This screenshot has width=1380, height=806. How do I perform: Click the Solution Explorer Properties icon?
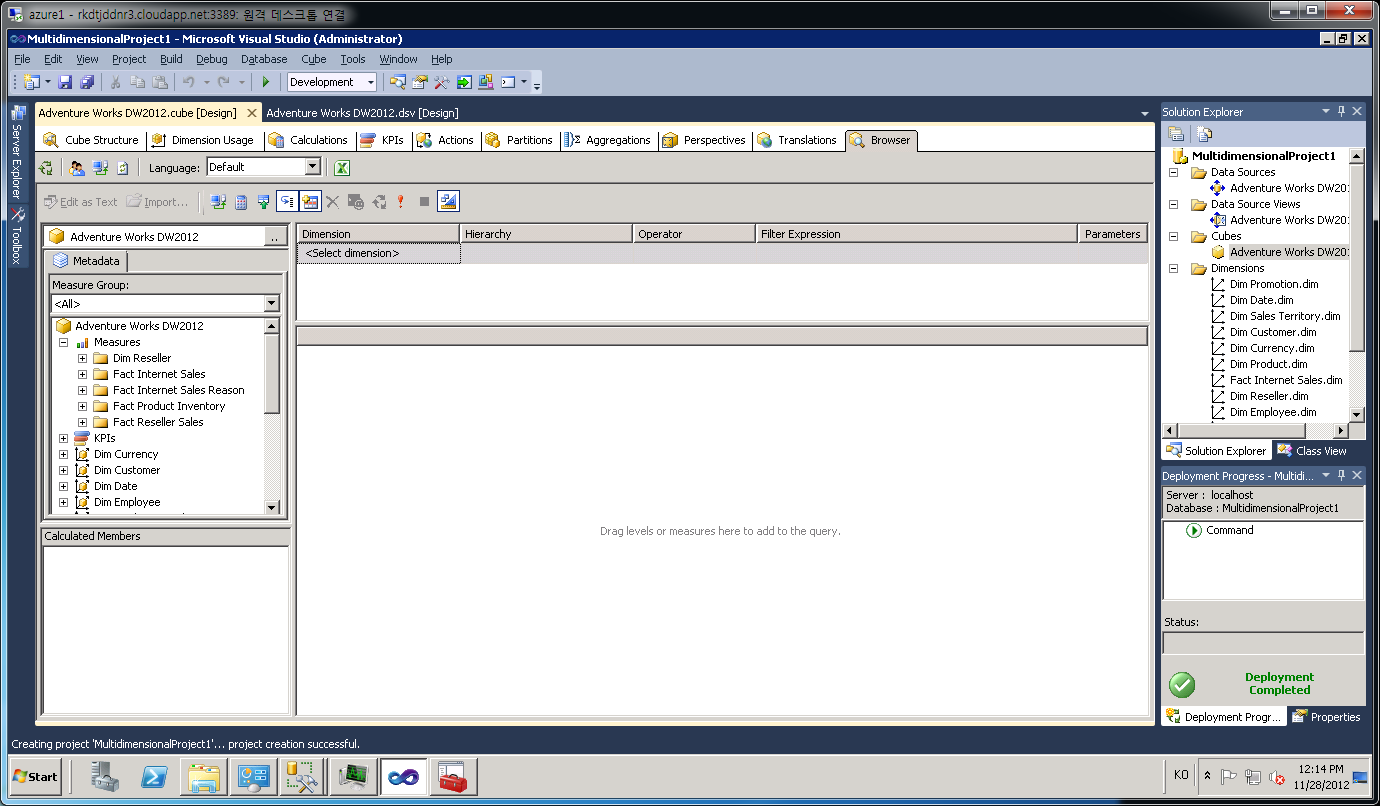point(1177,134)
